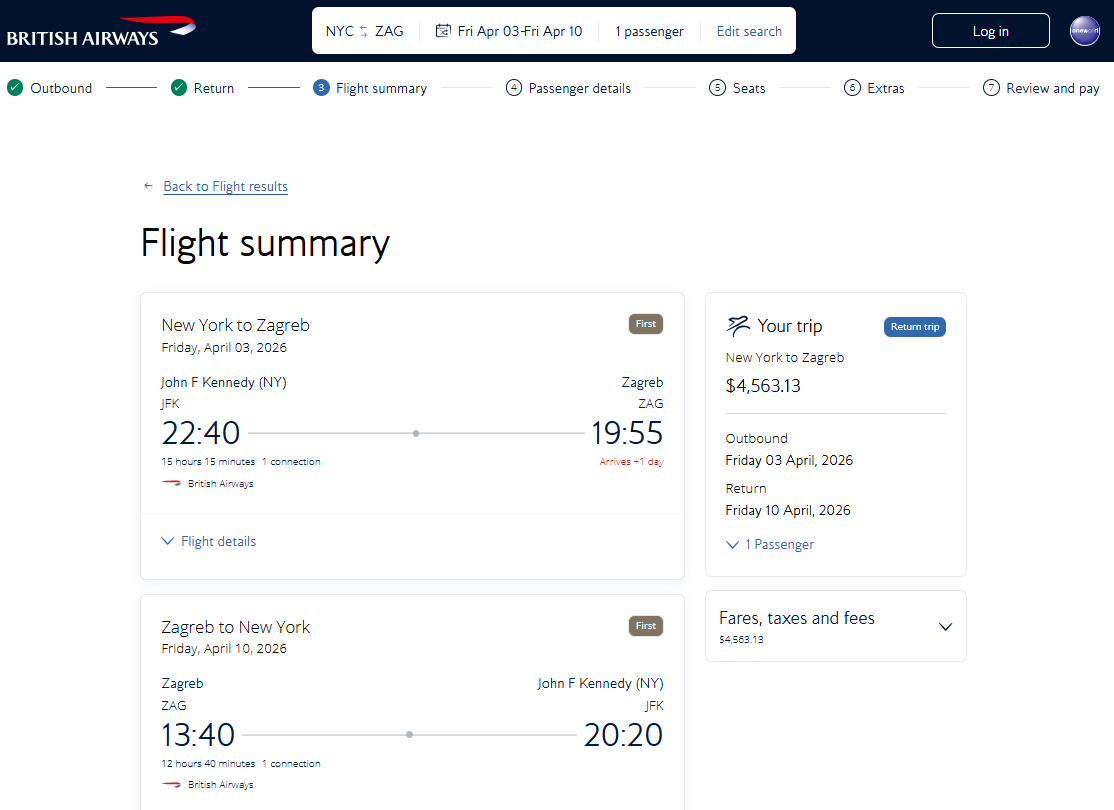Click the Return trip badge
The image size is (1114, 810).
[914, 327]
